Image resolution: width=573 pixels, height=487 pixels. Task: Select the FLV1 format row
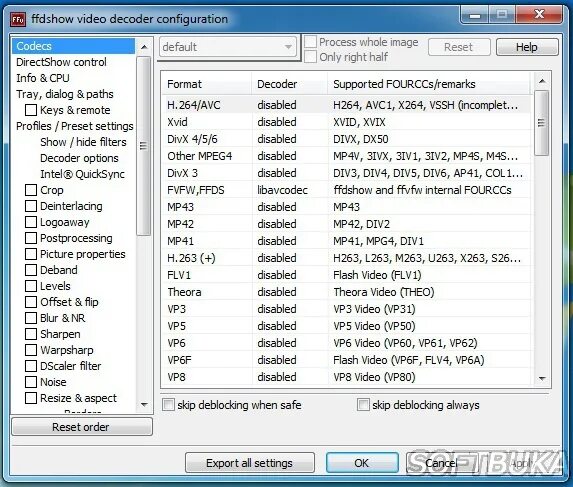pos(346,275)
